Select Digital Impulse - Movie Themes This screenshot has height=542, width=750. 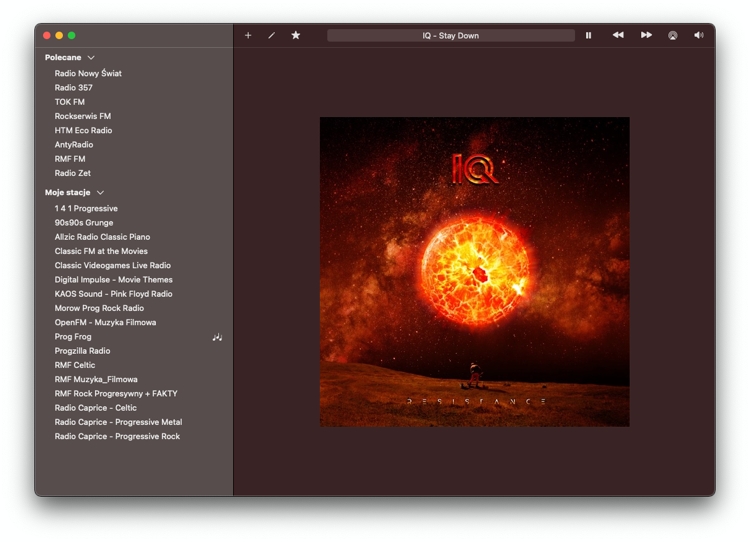click(x=113, y=279)
